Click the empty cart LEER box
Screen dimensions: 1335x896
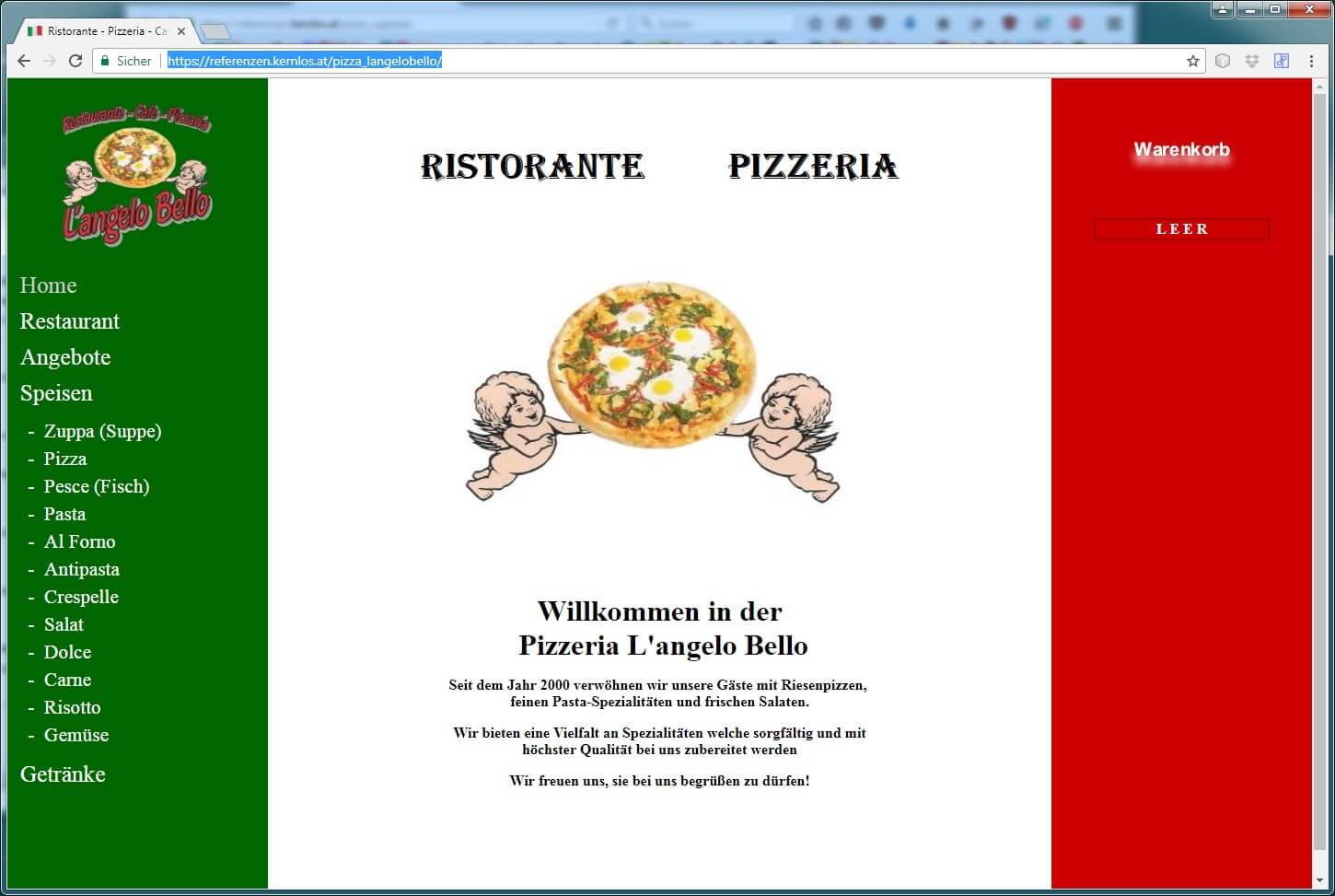(1181, 229)
